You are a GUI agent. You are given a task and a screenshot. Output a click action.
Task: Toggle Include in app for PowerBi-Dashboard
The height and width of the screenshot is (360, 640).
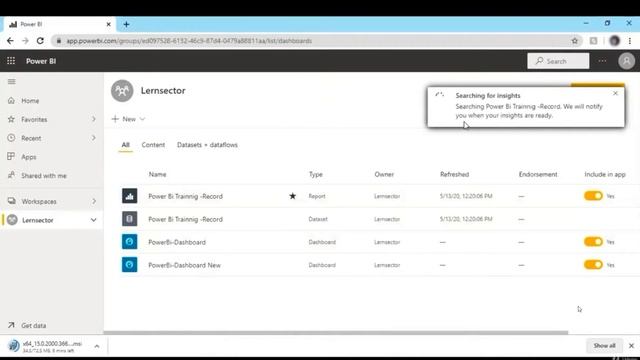(x=593, y=242)
